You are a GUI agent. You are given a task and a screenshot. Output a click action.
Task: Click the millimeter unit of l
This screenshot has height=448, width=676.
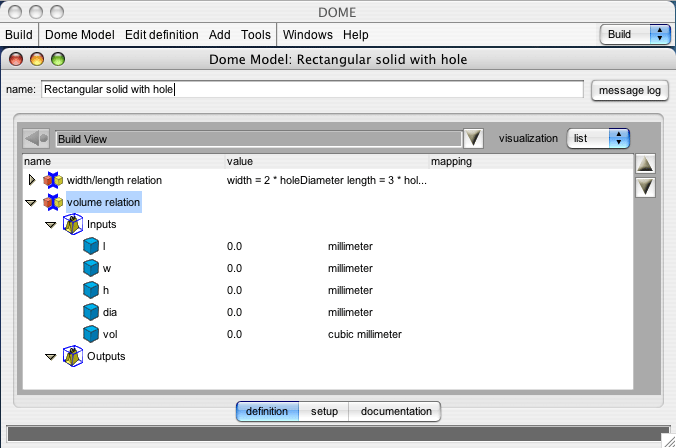[350, 246]
